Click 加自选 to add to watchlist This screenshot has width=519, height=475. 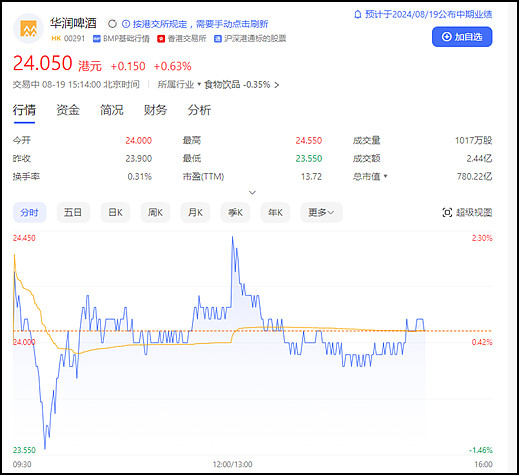(462, 37)
